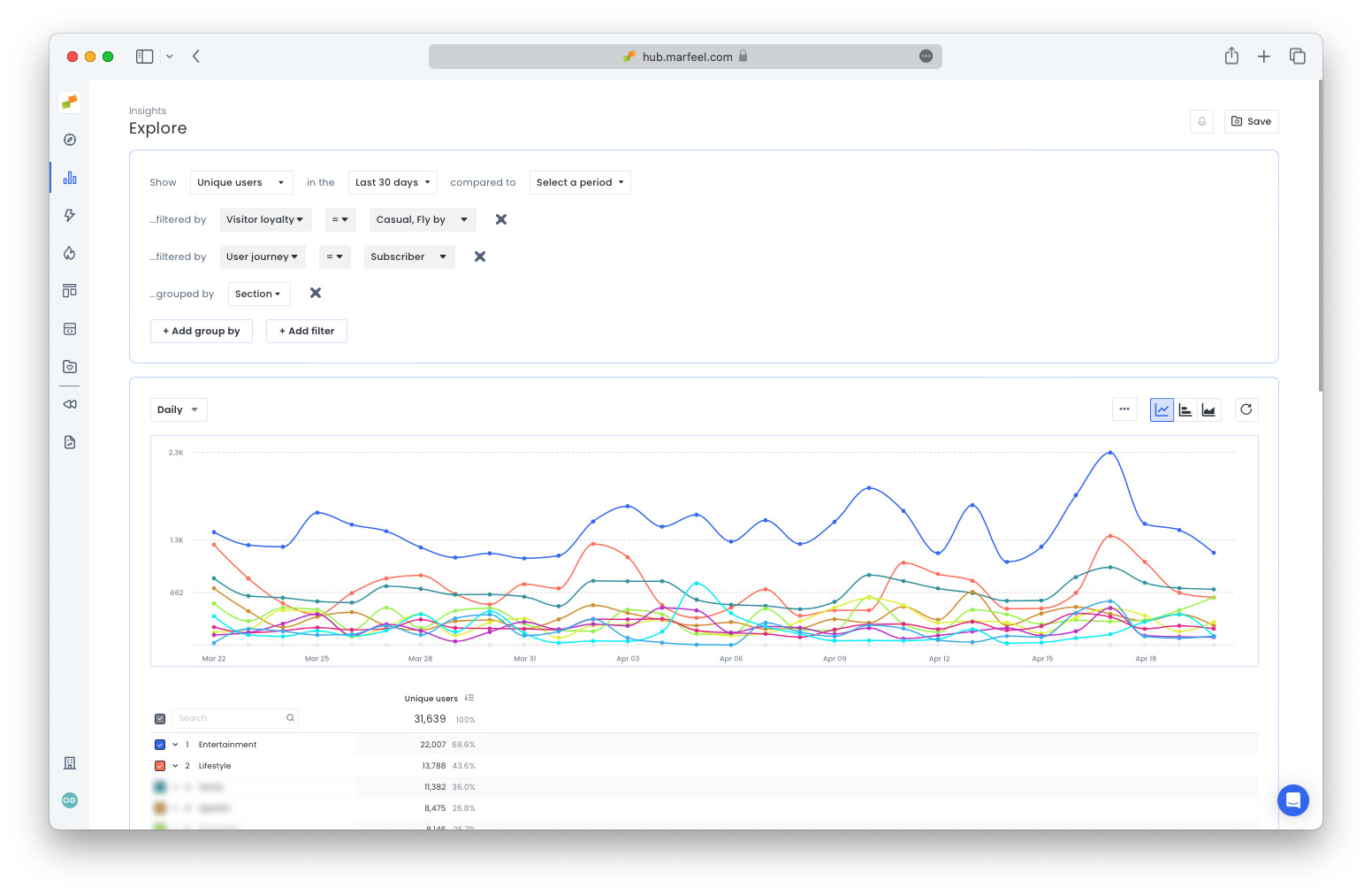This screenshot has width=1372, height=895.
Task: Uncheck the Lifestyle row checkbox
Action: (x=160, y=765)
